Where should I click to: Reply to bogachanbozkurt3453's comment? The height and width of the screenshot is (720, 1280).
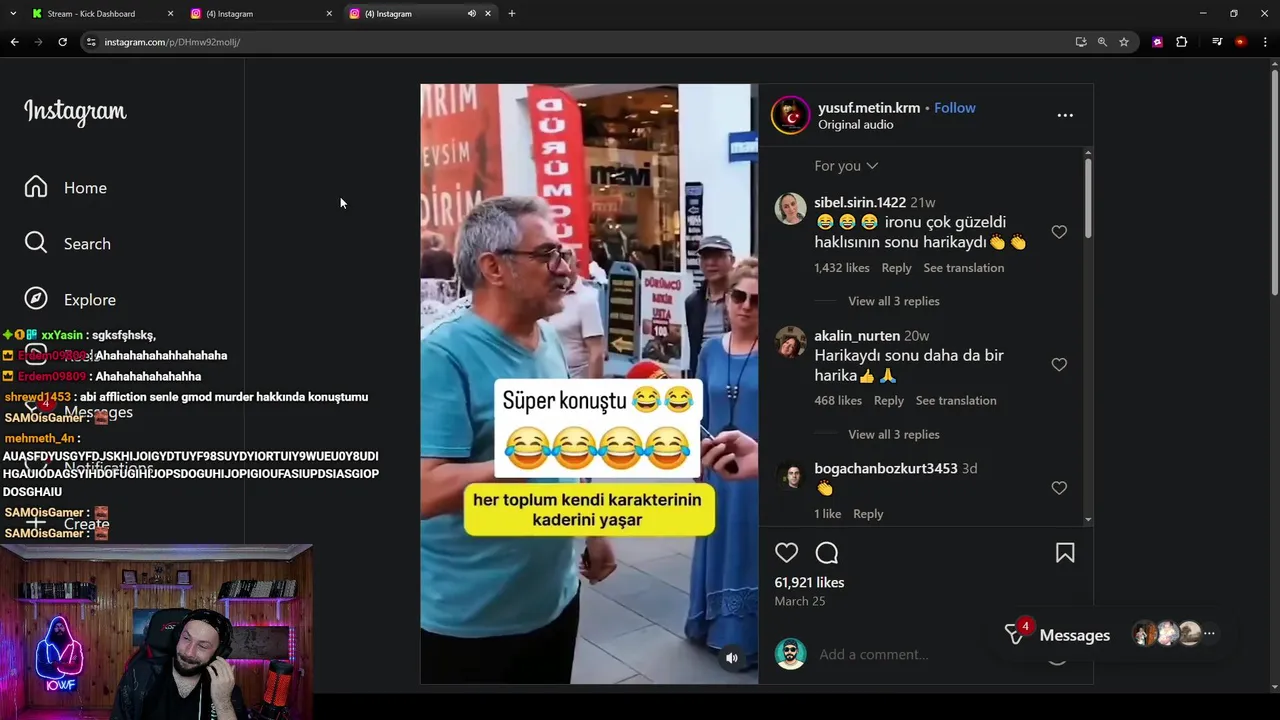point(868,514)
